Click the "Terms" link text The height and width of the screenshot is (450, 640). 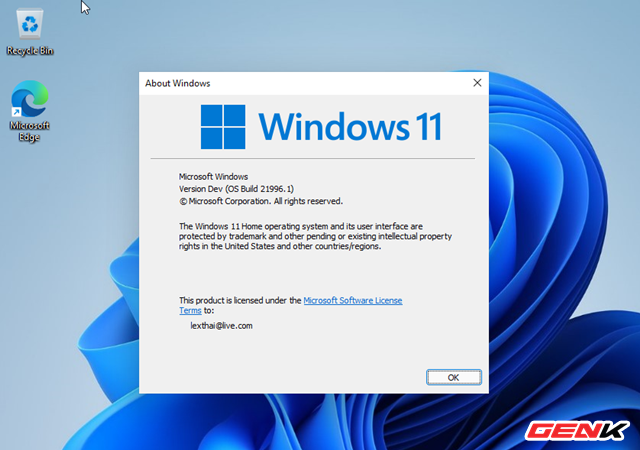190,311
